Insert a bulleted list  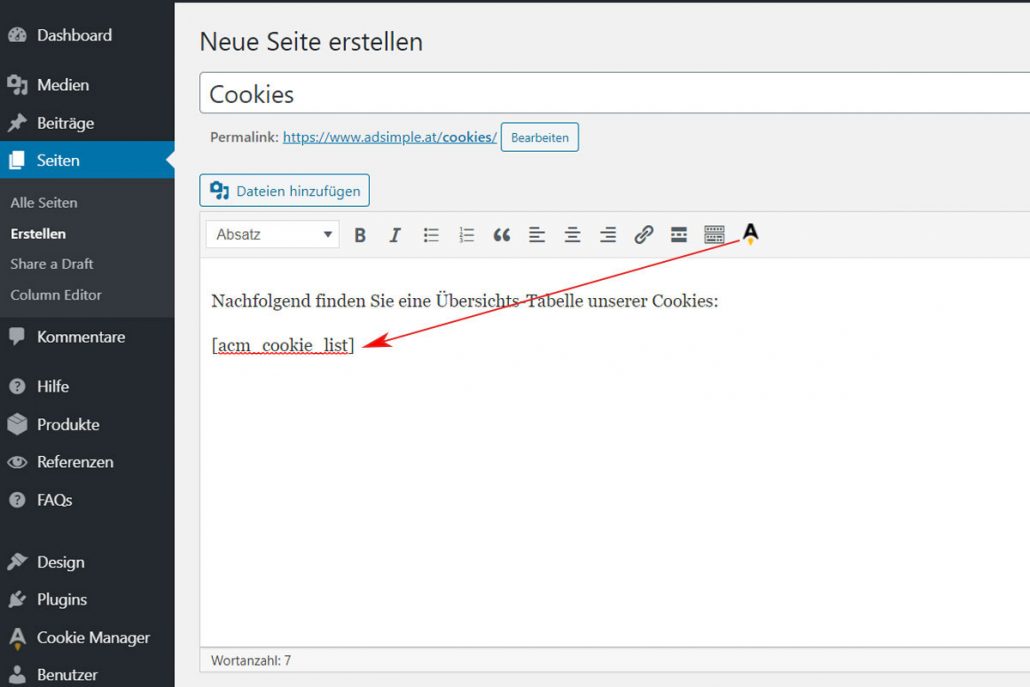coord(431,234)
